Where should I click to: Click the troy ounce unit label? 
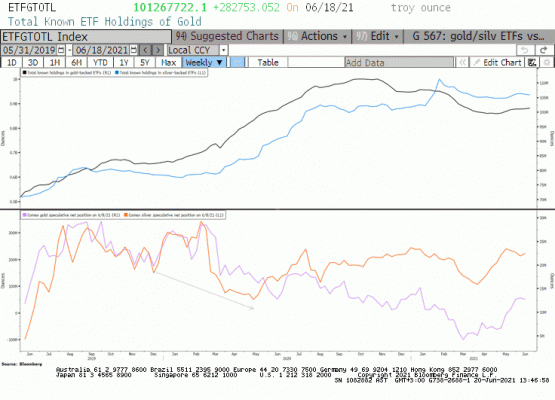click(420, 7)
